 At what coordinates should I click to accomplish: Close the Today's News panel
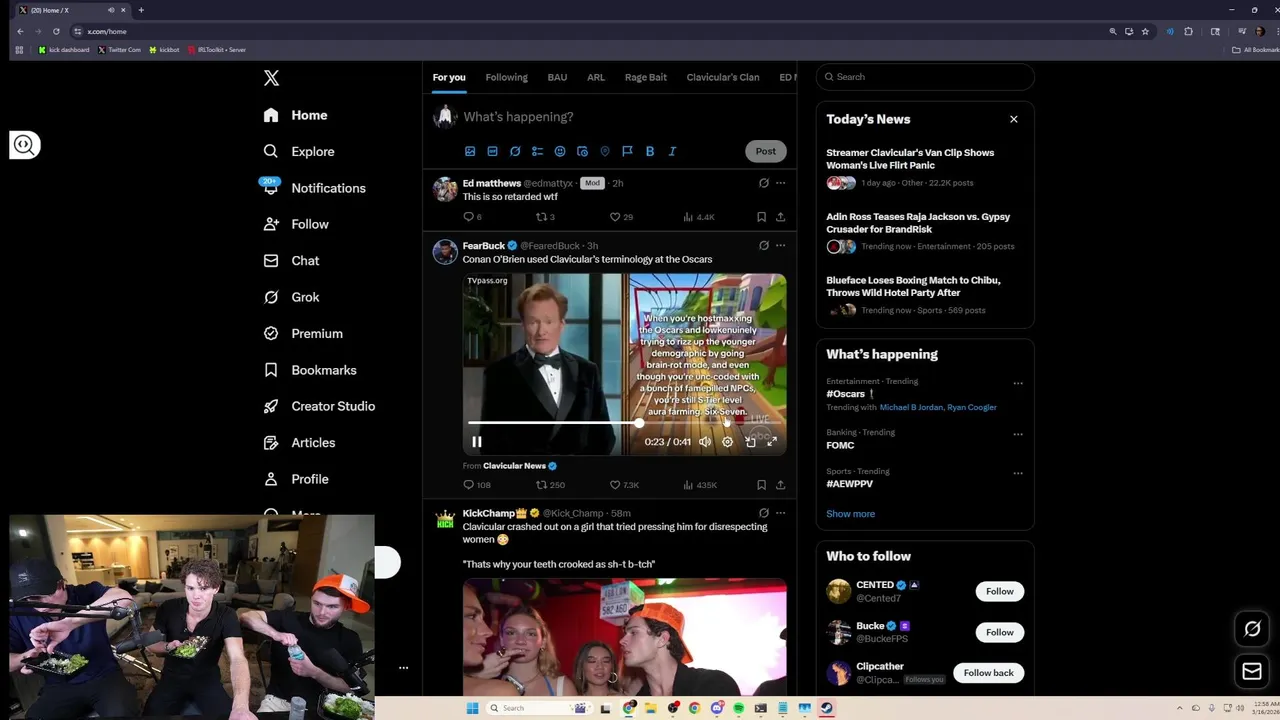click(x=1013, y=119)
